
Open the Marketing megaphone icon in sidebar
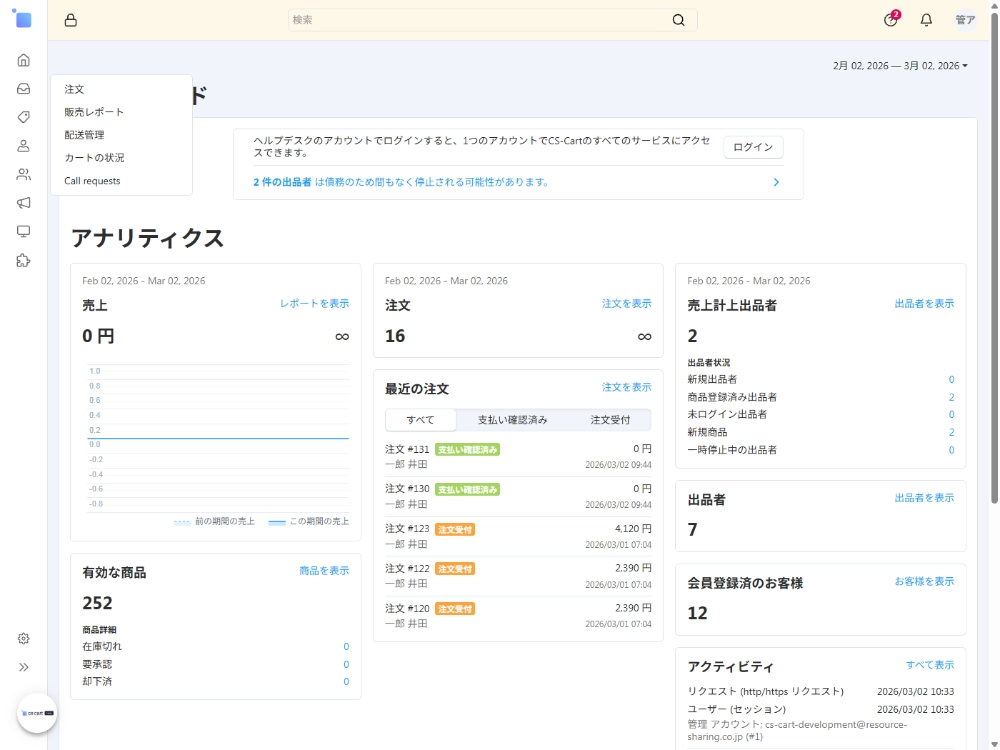coord(23,203)
